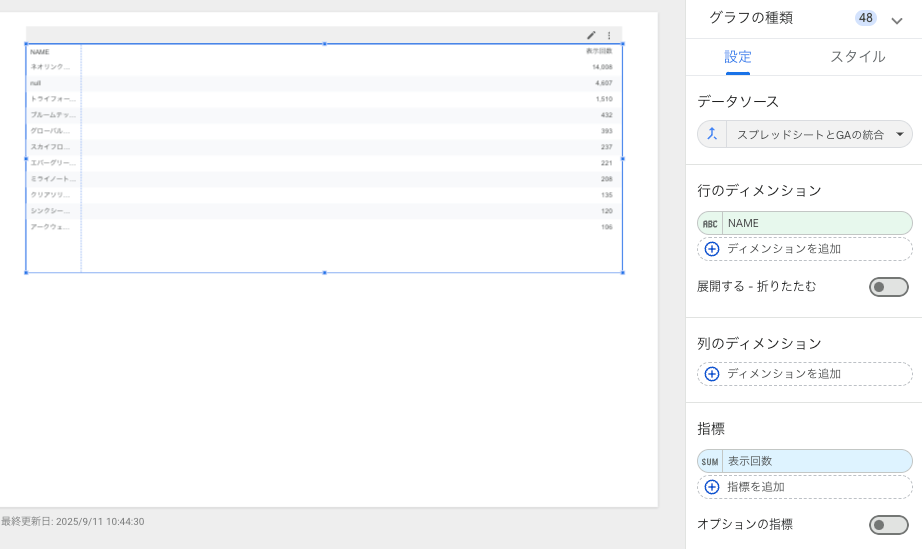Click the pencil edit icon above the table

click(591, 35)
